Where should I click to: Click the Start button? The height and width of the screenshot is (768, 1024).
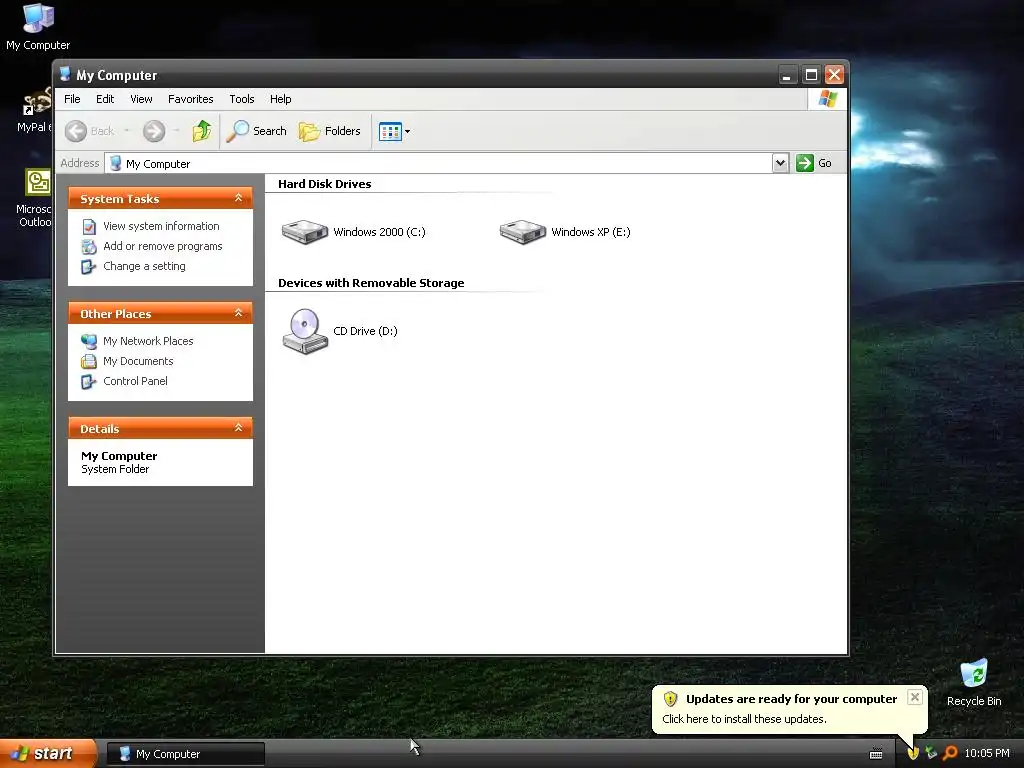48,753
